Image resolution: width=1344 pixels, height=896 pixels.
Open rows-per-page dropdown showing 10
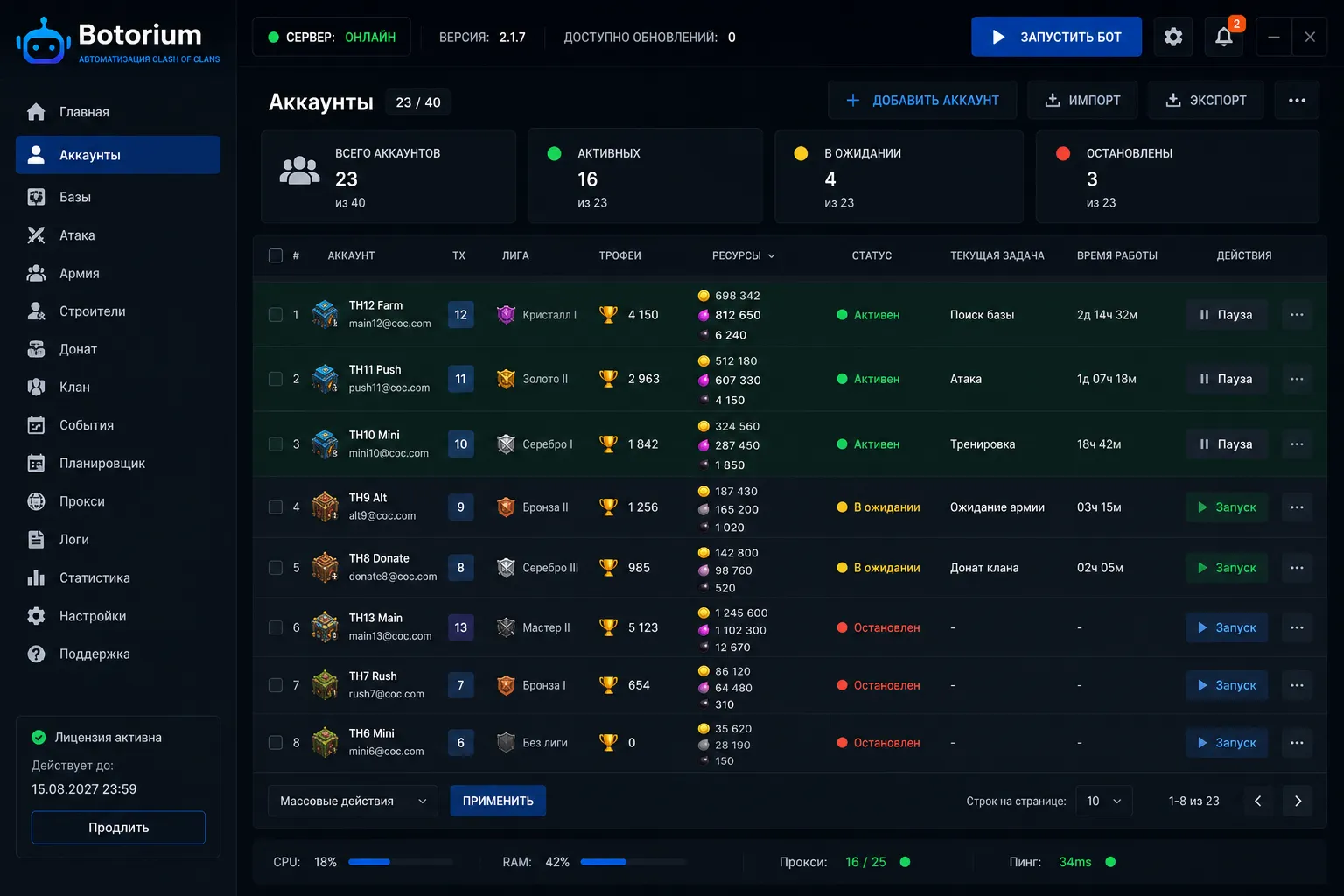pos(1104,801)
